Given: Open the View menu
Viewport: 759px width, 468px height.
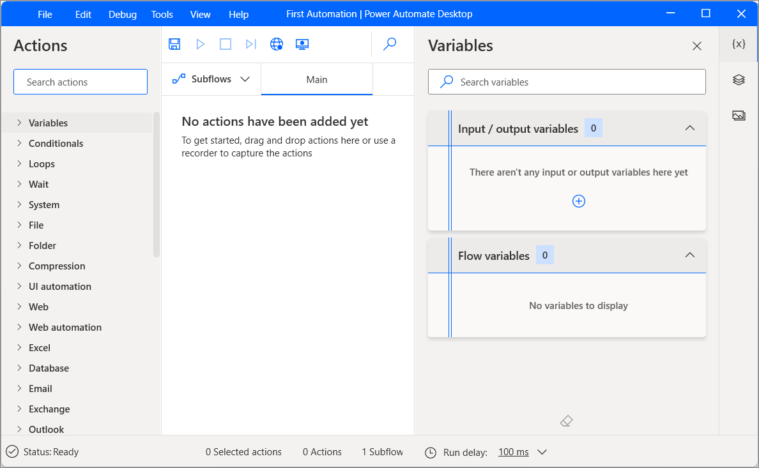Looking at the screenshot, I should [200, 14].
